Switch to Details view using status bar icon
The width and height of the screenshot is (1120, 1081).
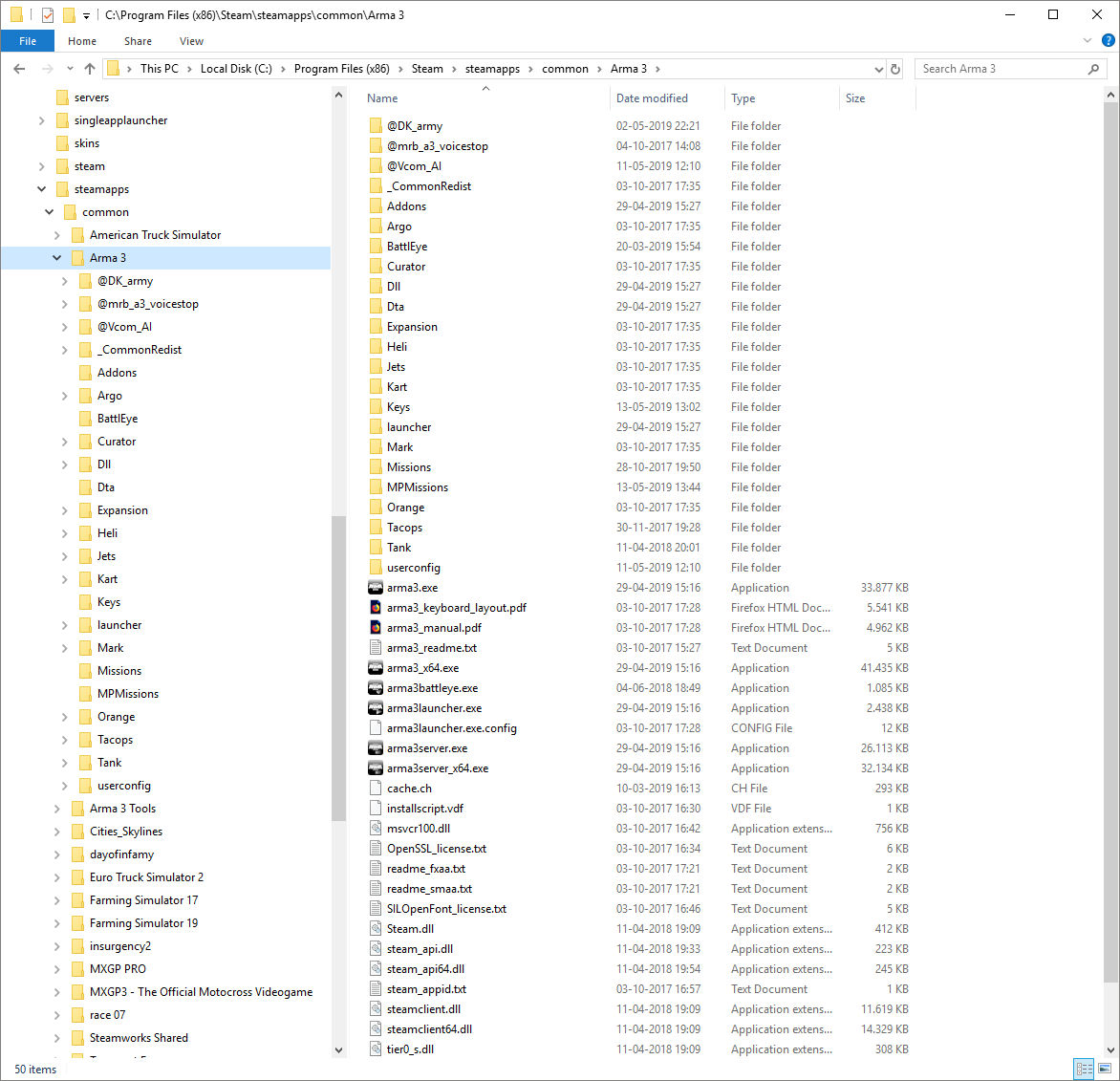point(1084,1069)
